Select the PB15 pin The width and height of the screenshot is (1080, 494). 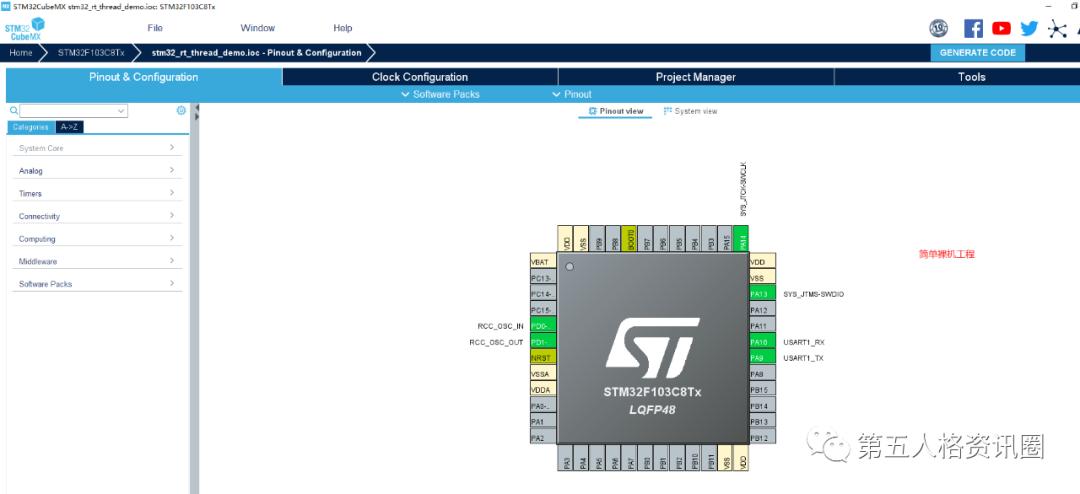[762, 390]
